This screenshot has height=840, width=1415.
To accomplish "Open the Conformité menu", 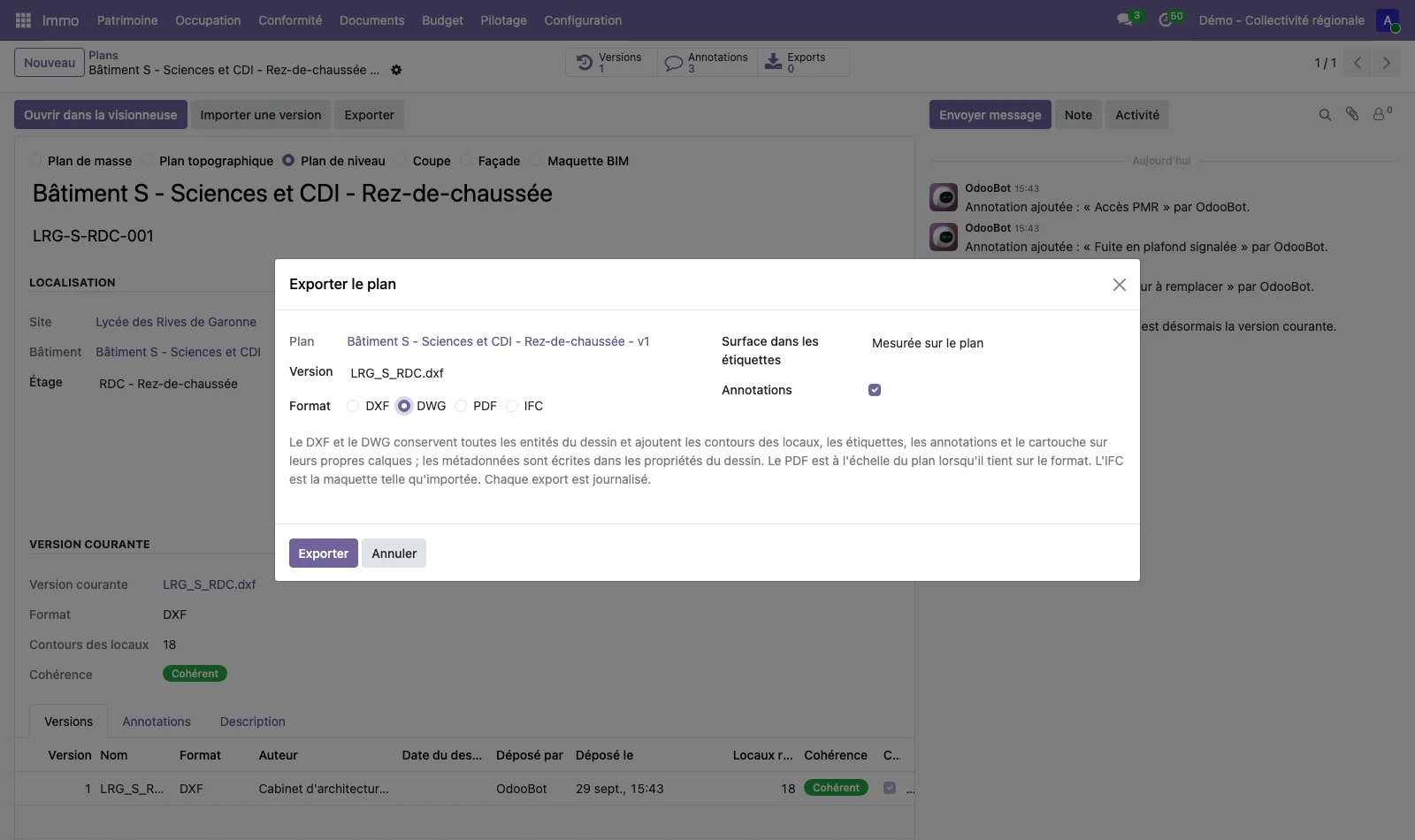I will pyautogui.click(x=290, y=20).
